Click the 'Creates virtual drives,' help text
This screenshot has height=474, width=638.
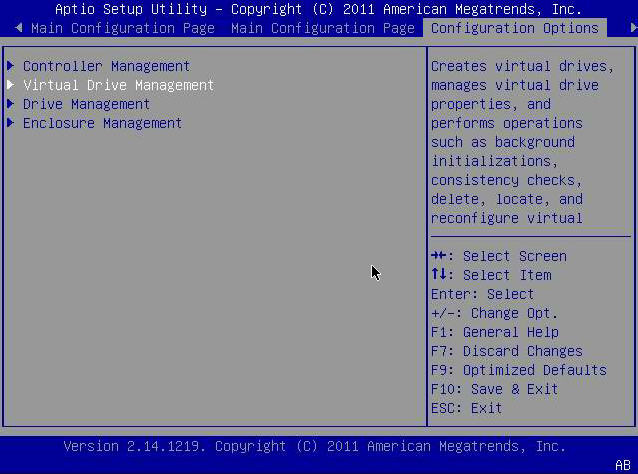[522, 66]
